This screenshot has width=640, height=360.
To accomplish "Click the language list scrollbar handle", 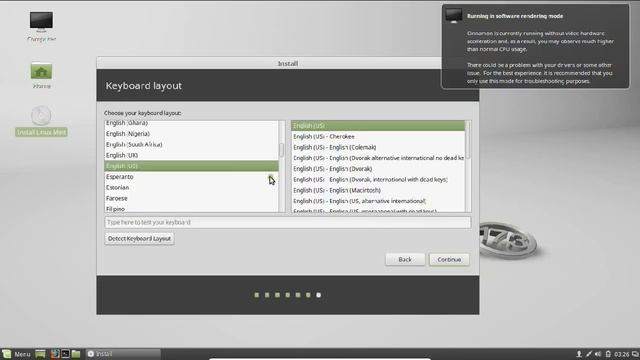I will pyautogui.click(x=281, y=150).
